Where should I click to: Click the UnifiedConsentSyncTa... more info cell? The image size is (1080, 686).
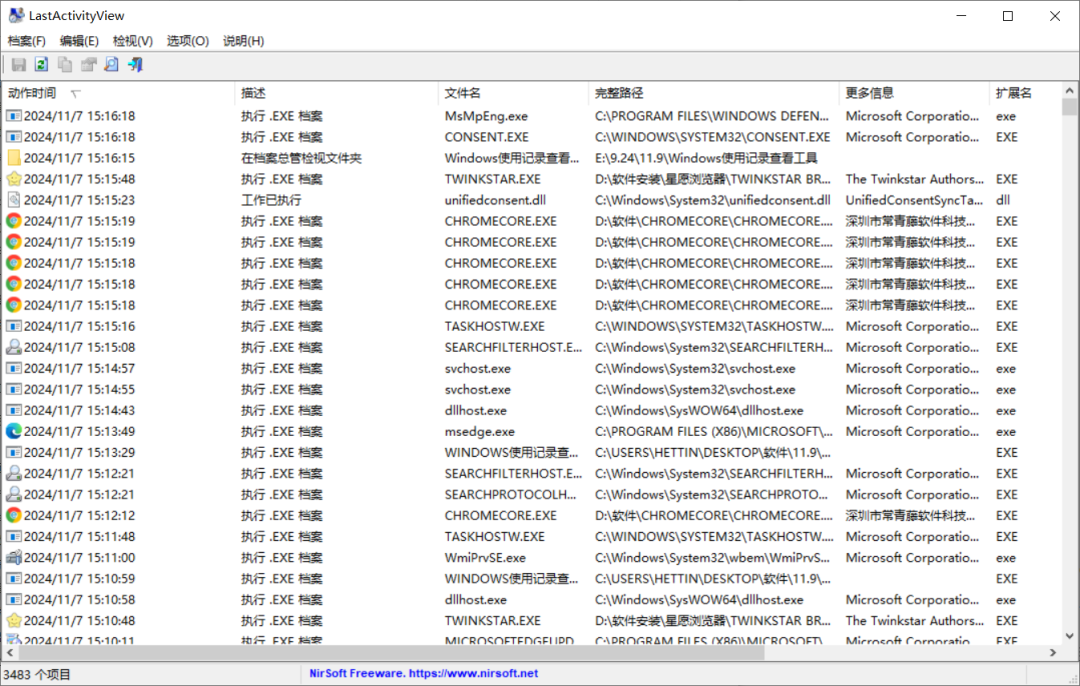click(x=914, y=200)
